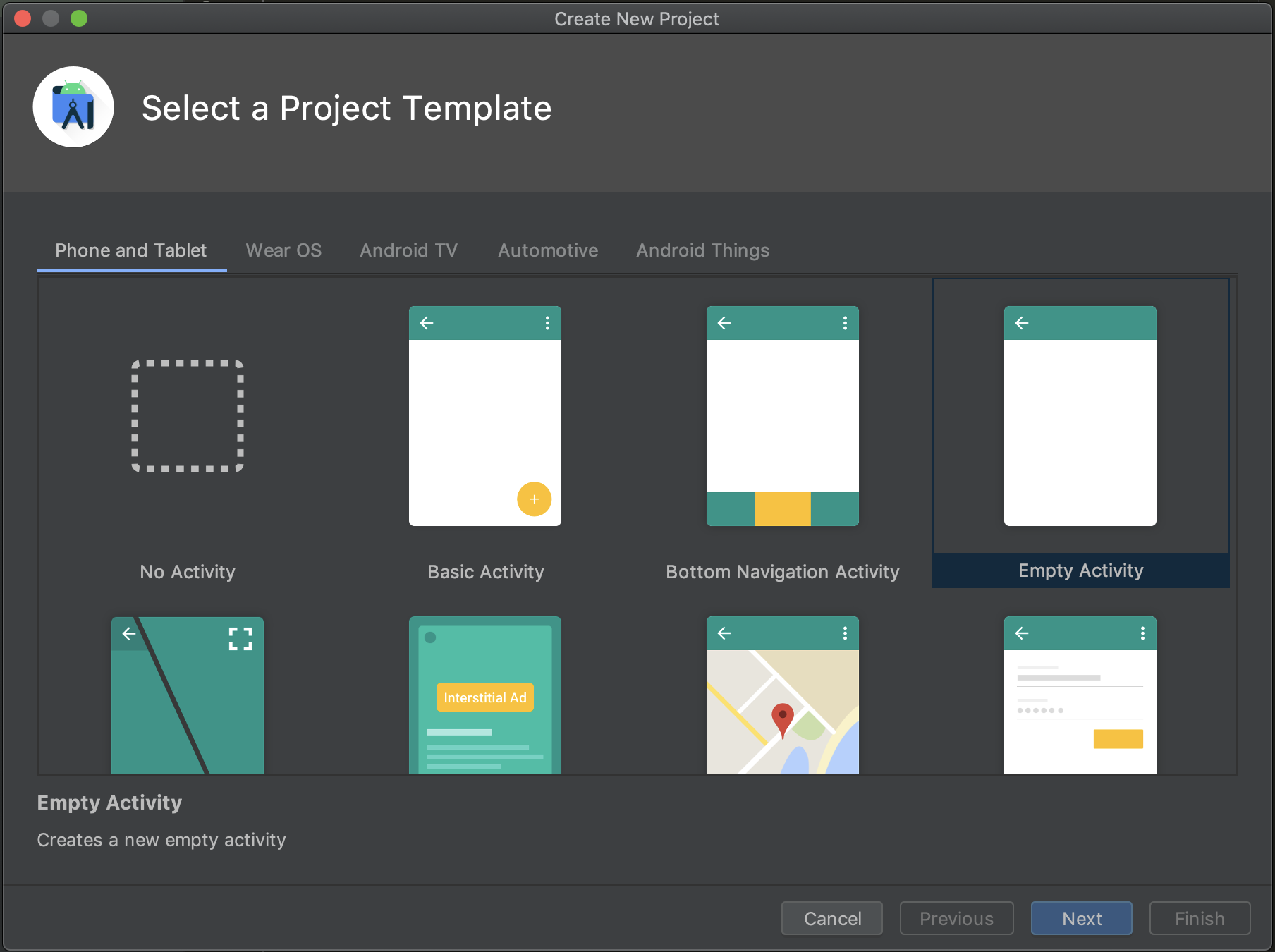
Task: Open the Android Things tab
Action: pos(702,250)
